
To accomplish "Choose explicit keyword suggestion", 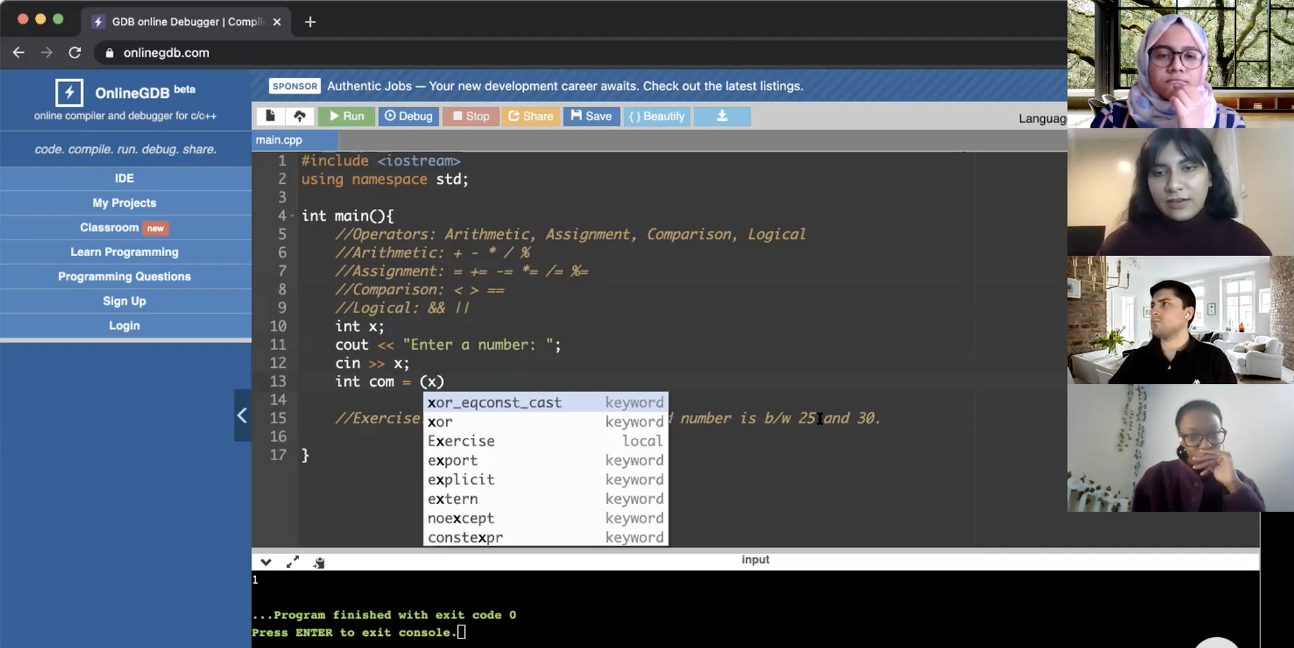I will click(546, 480).
